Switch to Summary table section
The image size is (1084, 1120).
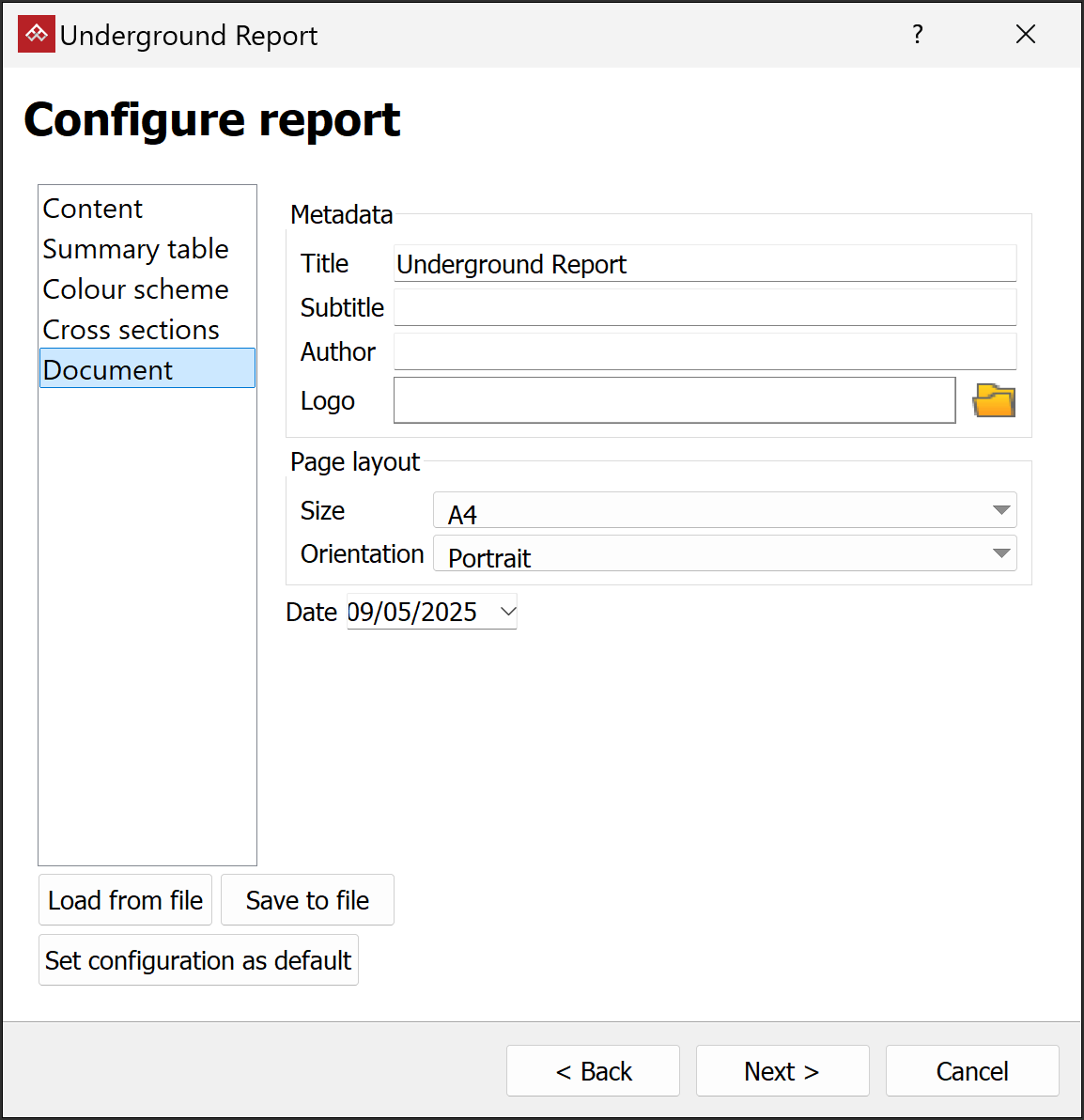136,249
